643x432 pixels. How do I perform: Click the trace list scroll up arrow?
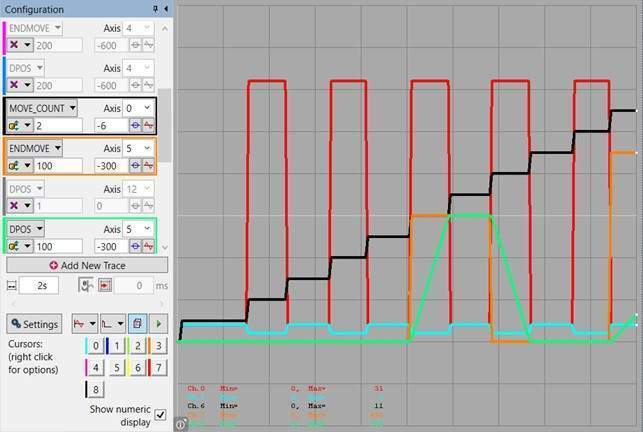click(164, 28)
